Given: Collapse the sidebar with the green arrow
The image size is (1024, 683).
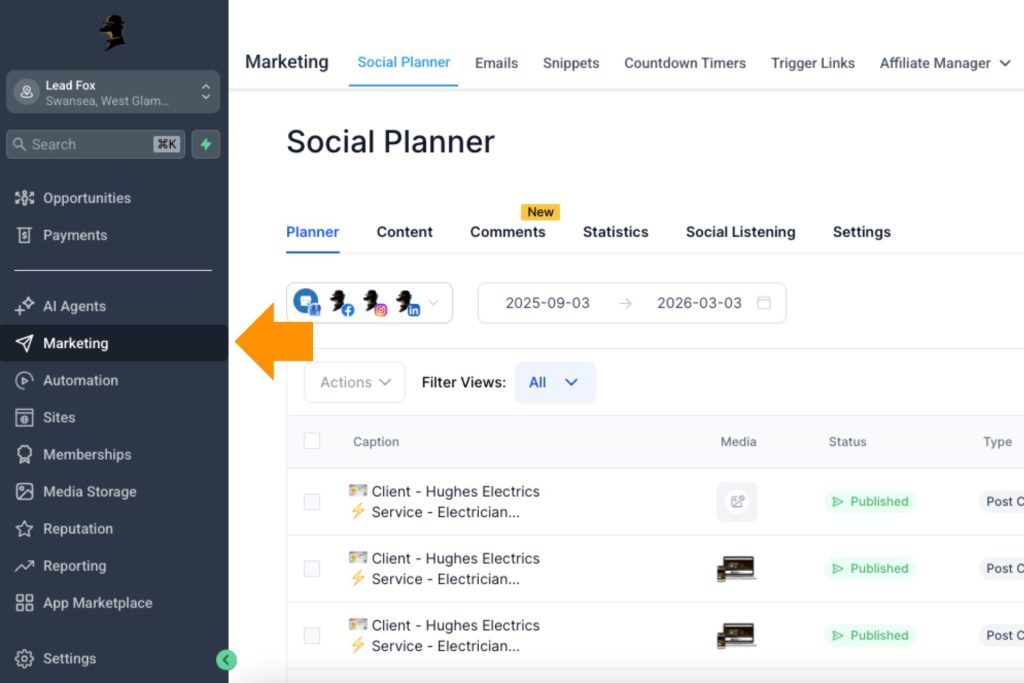Looking at the screenshot, I should click(226, 659).
